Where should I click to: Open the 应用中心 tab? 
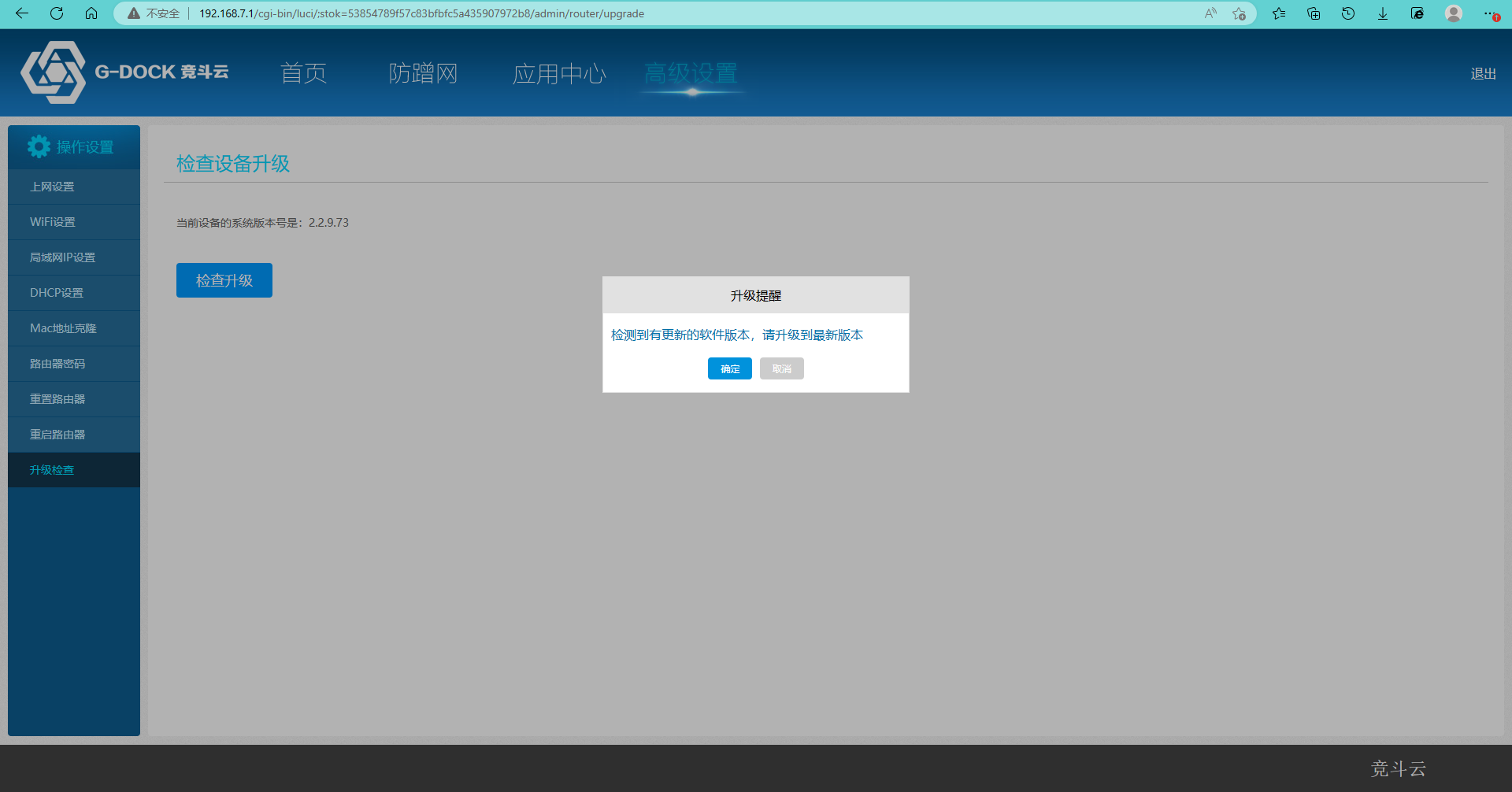[x=559, y=73]
